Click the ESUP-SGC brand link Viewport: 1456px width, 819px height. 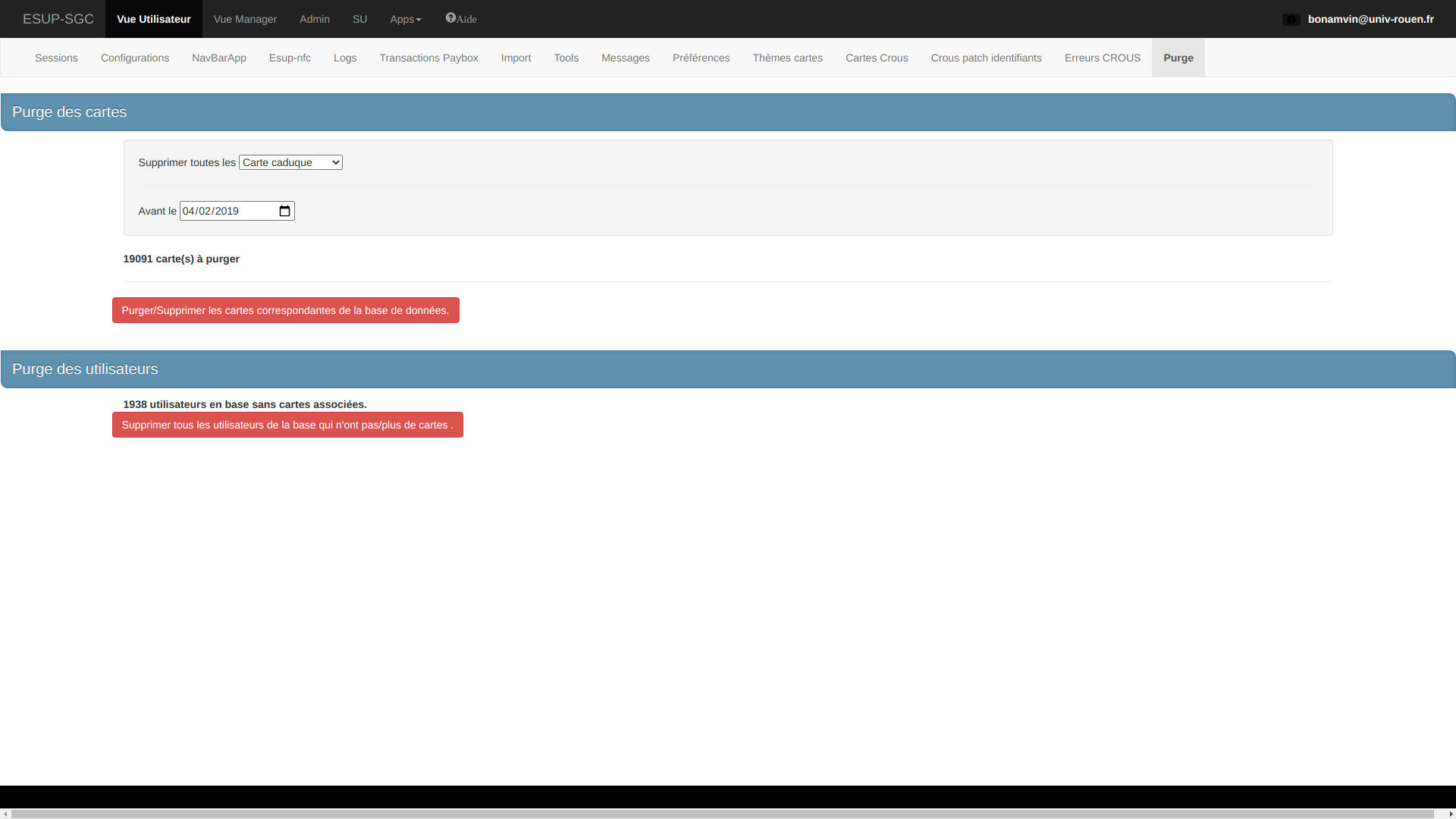58,19
